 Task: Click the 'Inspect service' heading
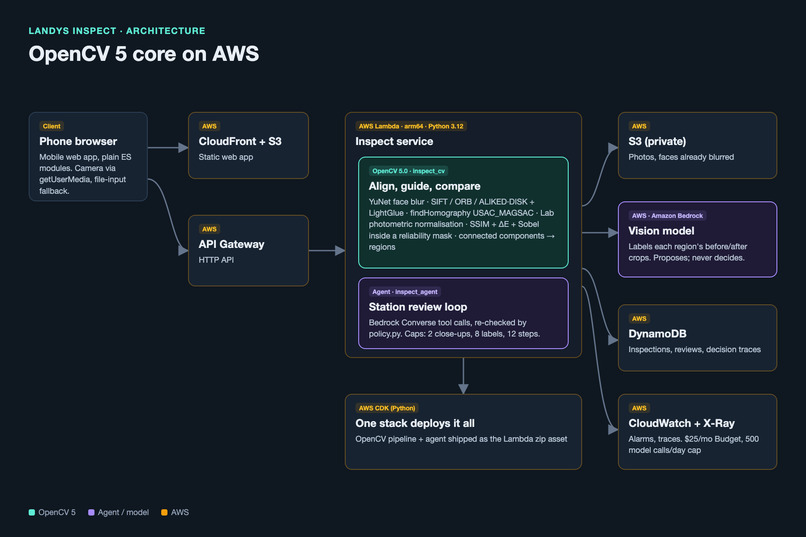(x=394, y=141)
